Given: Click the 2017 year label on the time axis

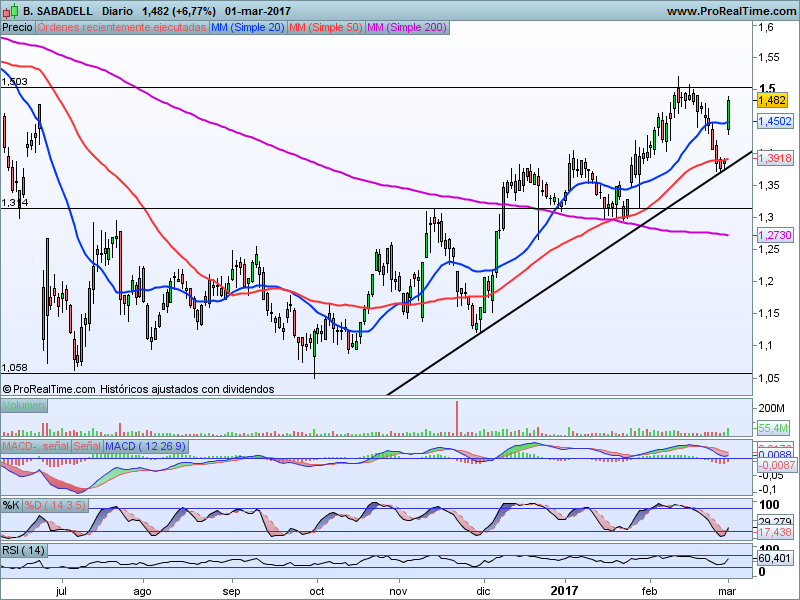Looking at the screenshot, I should [x=564, y=591].
